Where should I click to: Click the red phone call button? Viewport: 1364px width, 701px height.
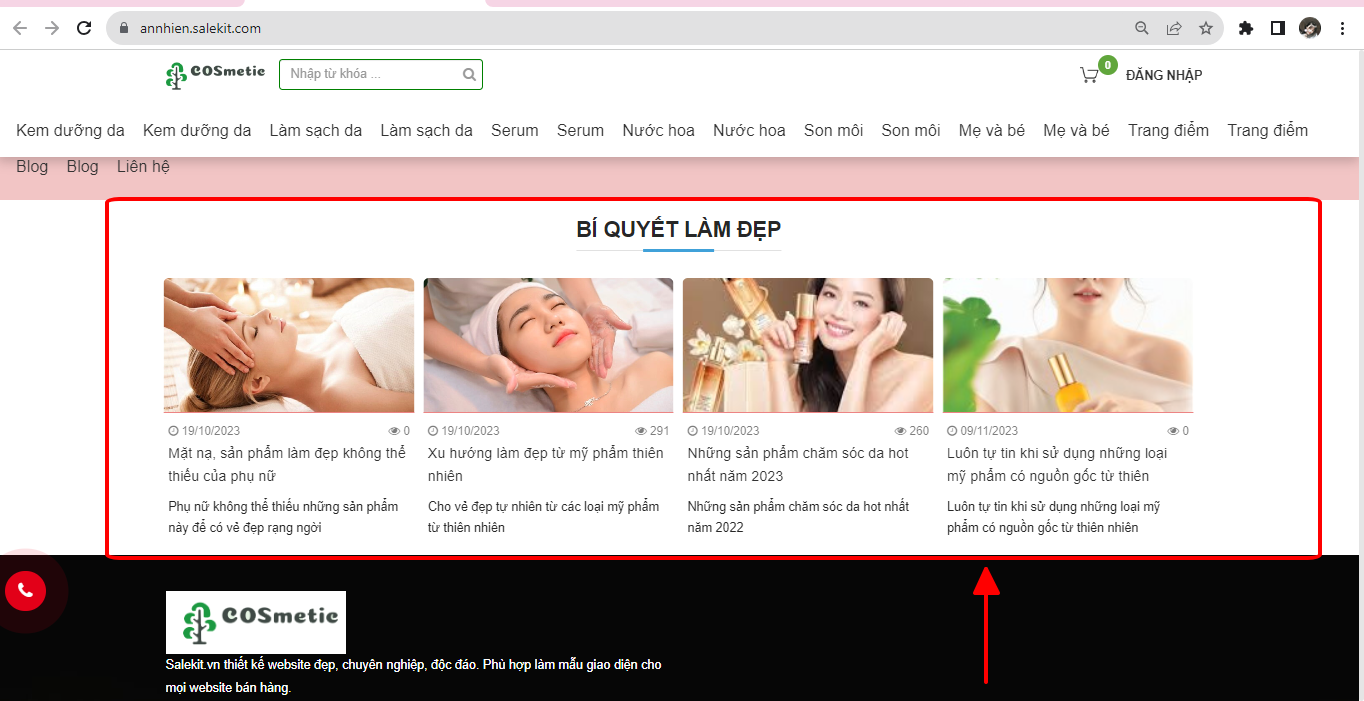click(25, 590)
